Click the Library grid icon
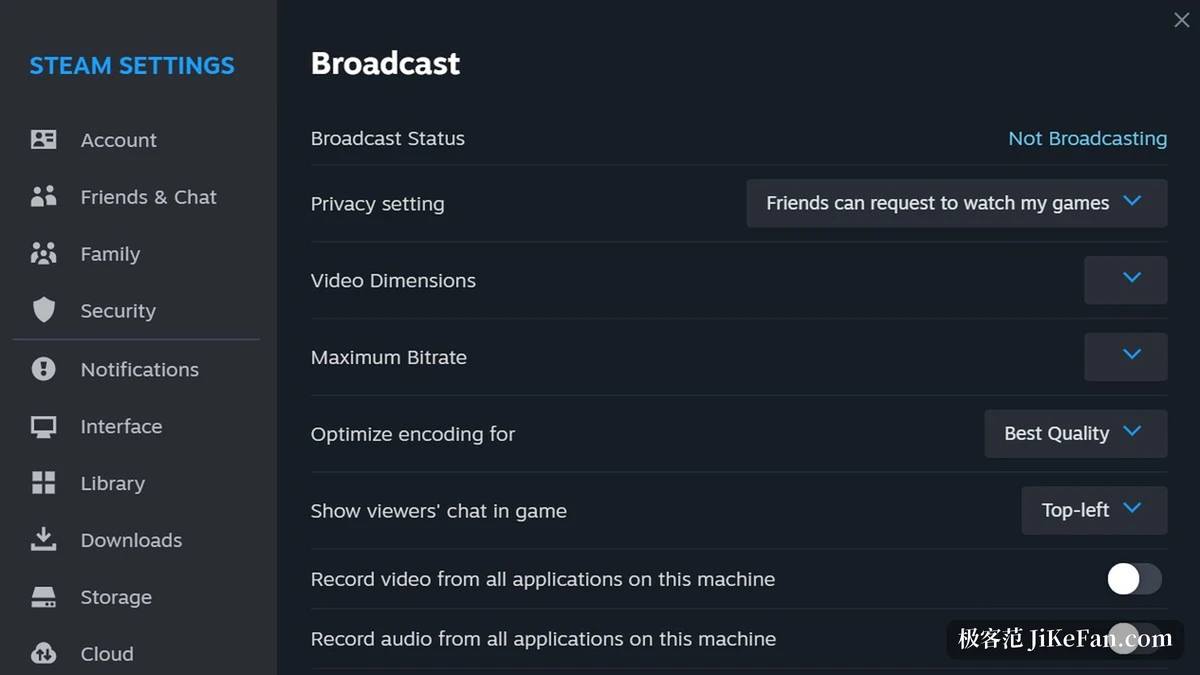The height and width of the screenshot is (675, 1200). point(44,484)
